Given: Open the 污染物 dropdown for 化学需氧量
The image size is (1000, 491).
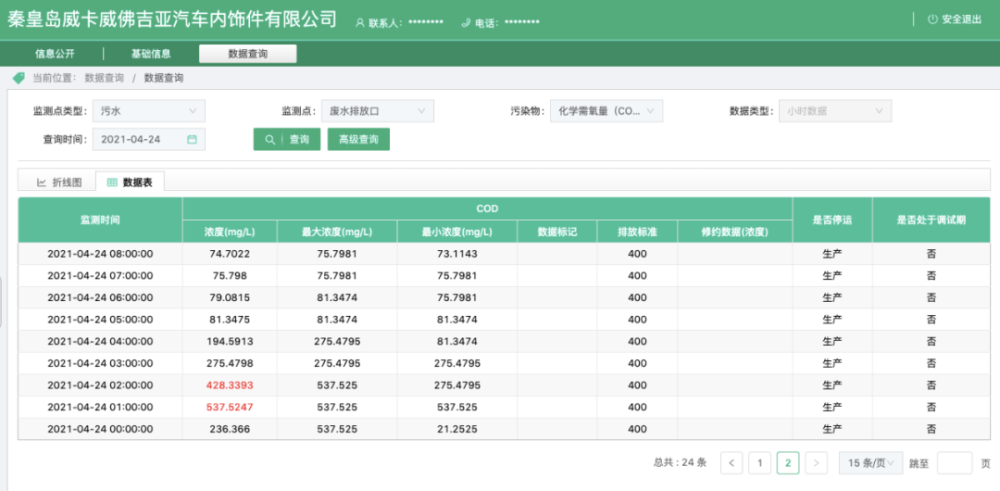Looking at the screenshot, I should click(x=606, y=111).
